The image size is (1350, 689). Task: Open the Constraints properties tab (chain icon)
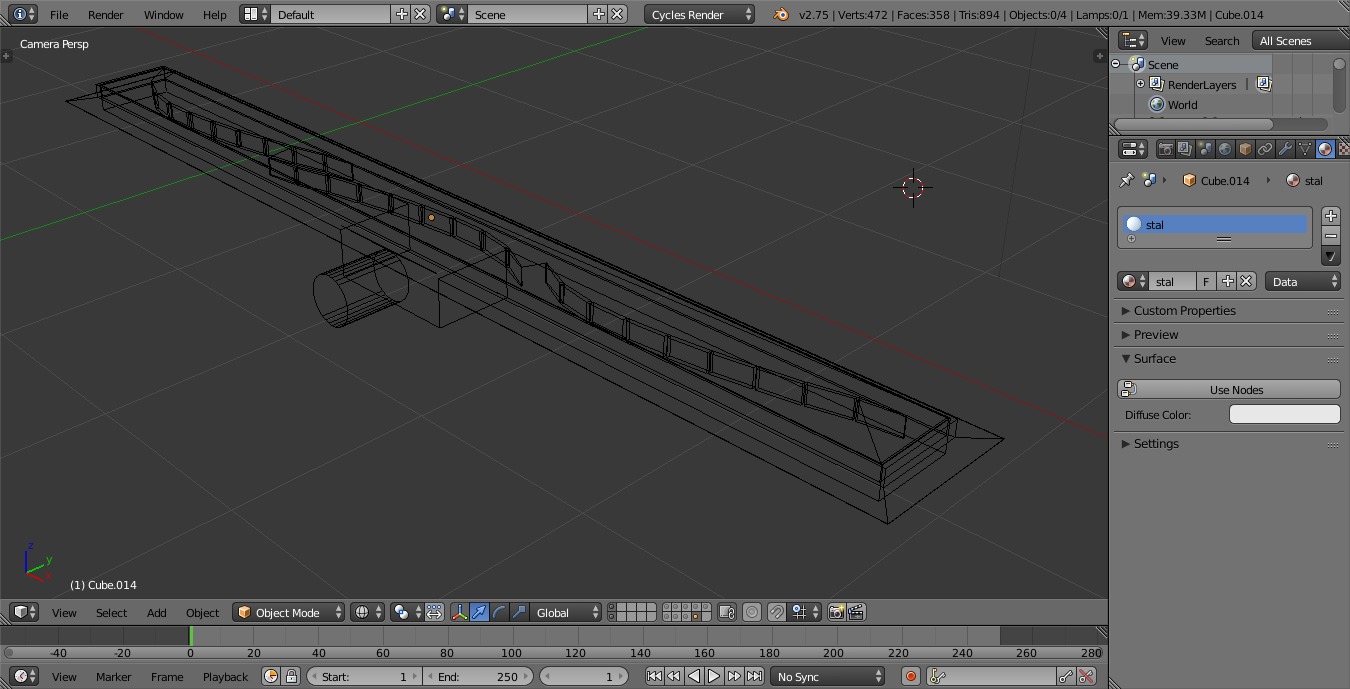pos(1265,149)
